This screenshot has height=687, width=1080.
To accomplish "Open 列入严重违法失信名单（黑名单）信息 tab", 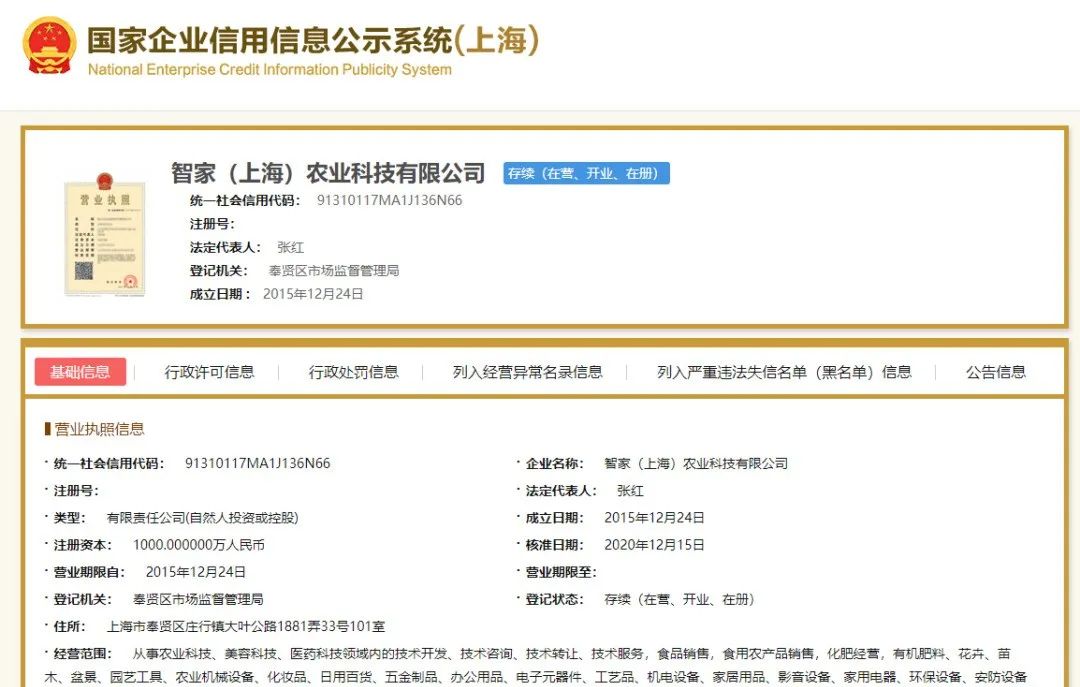I will click(x=784, y=372).
